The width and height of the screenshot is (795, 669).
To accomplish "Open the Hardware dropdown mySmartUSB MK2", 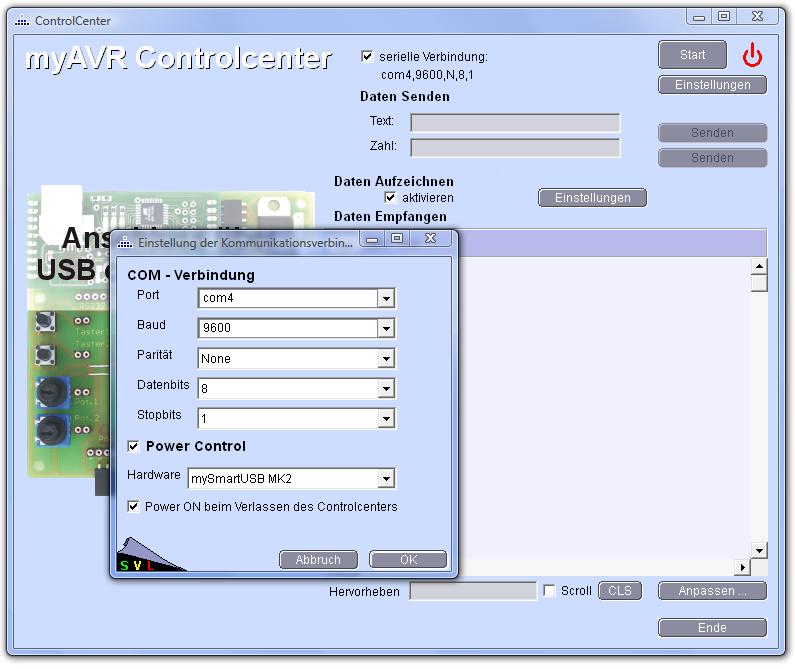I will pyautogui.click(x=386, y=479).
